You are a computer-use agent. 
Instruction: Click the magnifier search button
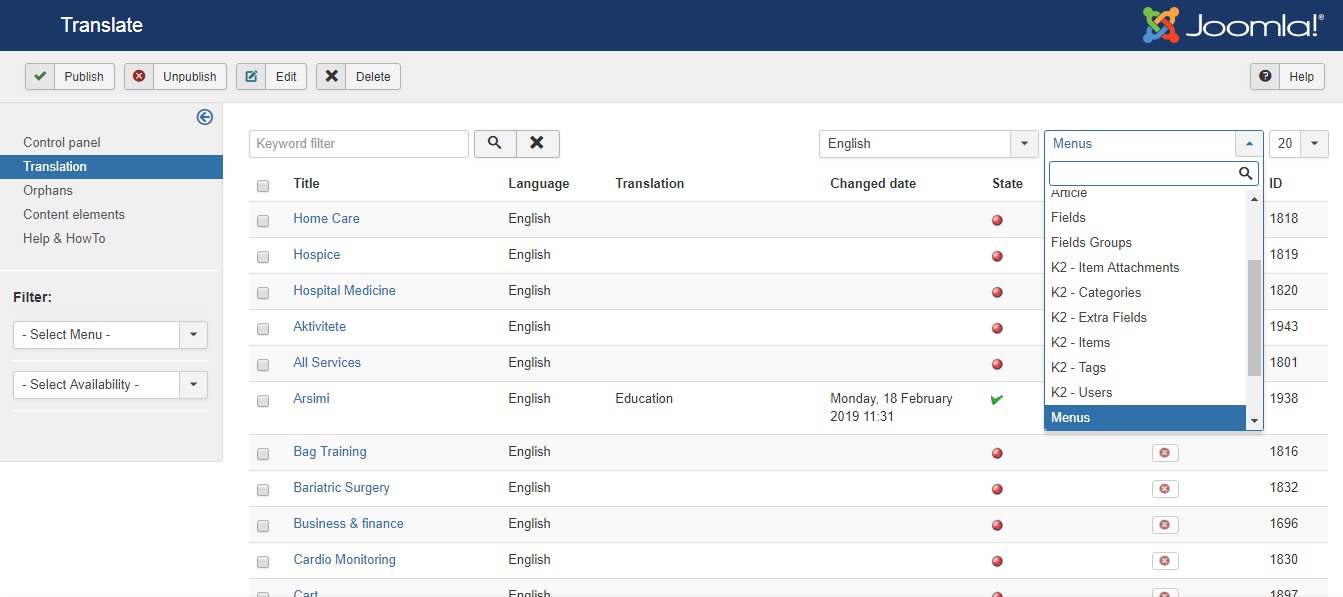pyautogui.click(x=495, y=143)
